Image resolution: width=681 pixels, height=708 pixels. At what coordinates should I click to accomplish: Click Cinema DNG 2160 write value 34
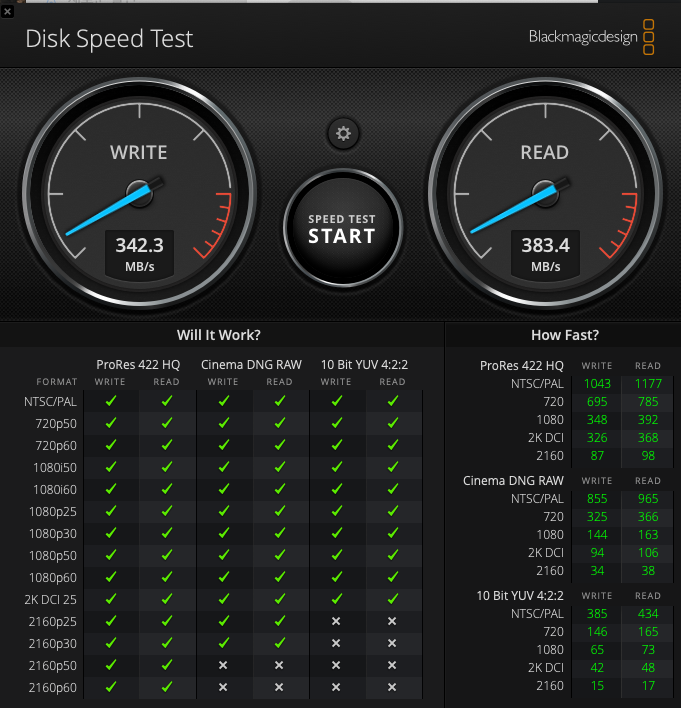pyautogui.click(x=597, y=571)
